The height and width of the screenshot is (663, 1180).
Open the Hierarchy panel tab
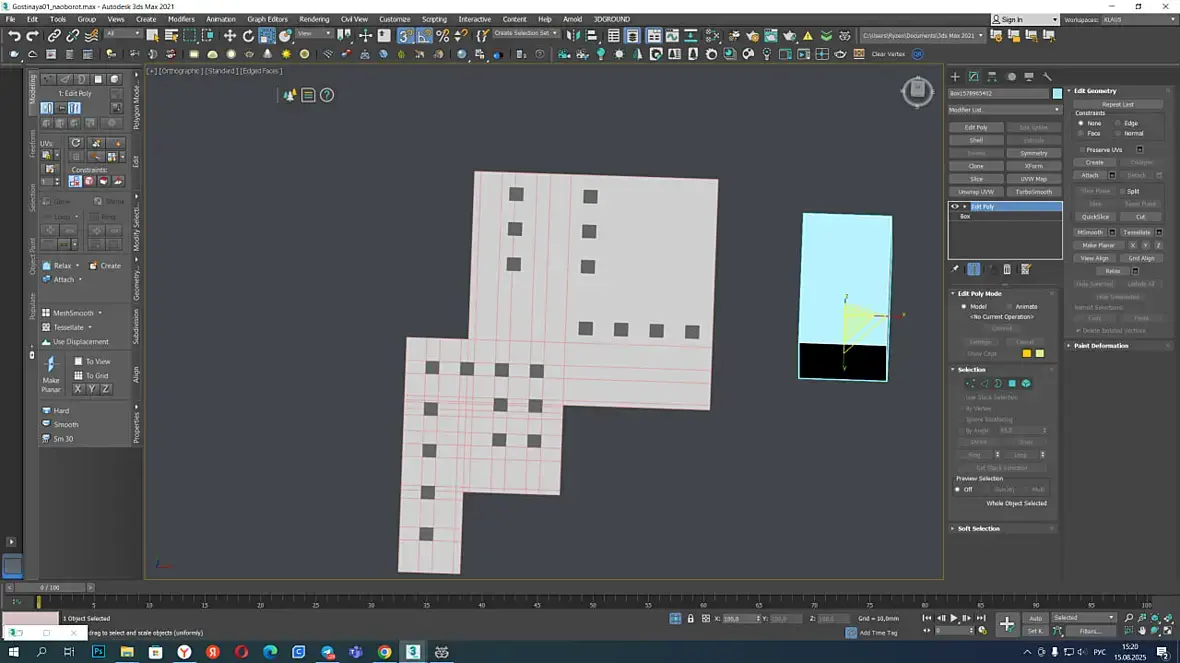click(992, 76)
